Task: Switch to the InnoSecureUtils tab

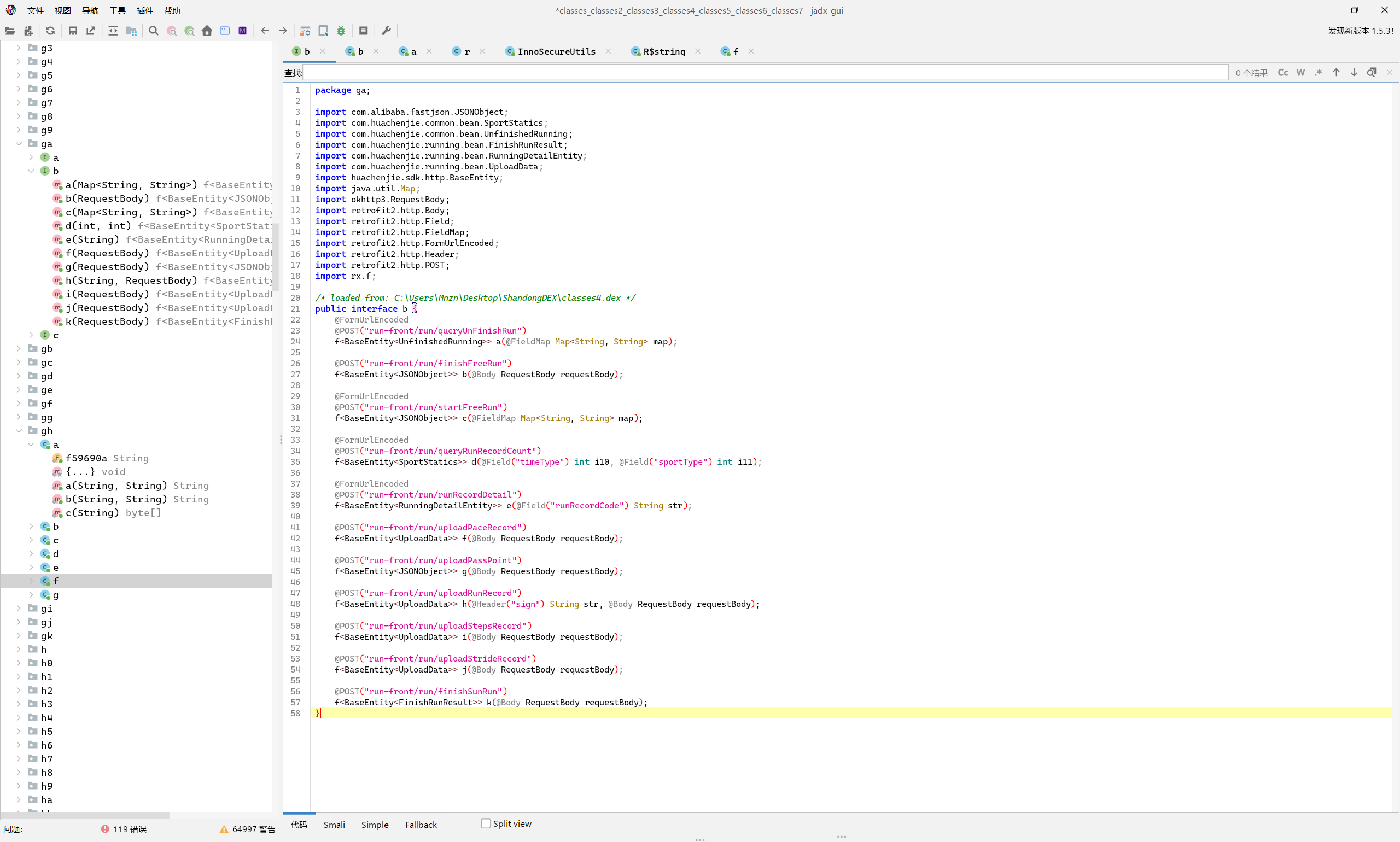Action: click(x=556, y=51)
